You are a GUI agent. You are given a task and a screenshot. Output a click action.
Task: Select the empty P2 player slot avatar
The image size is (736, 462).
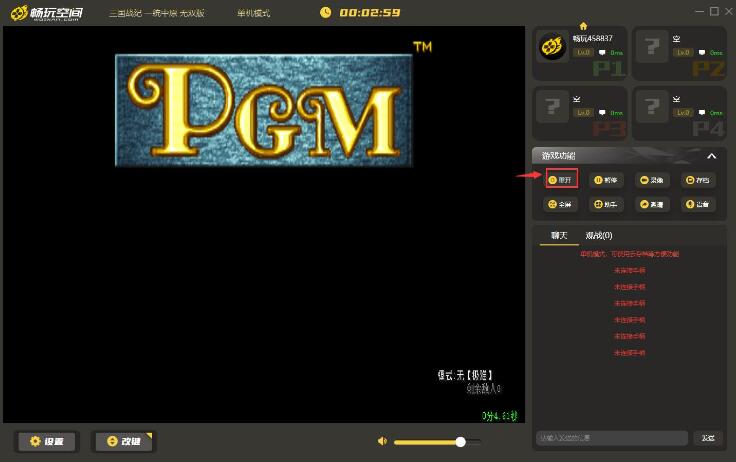point(652,46)
